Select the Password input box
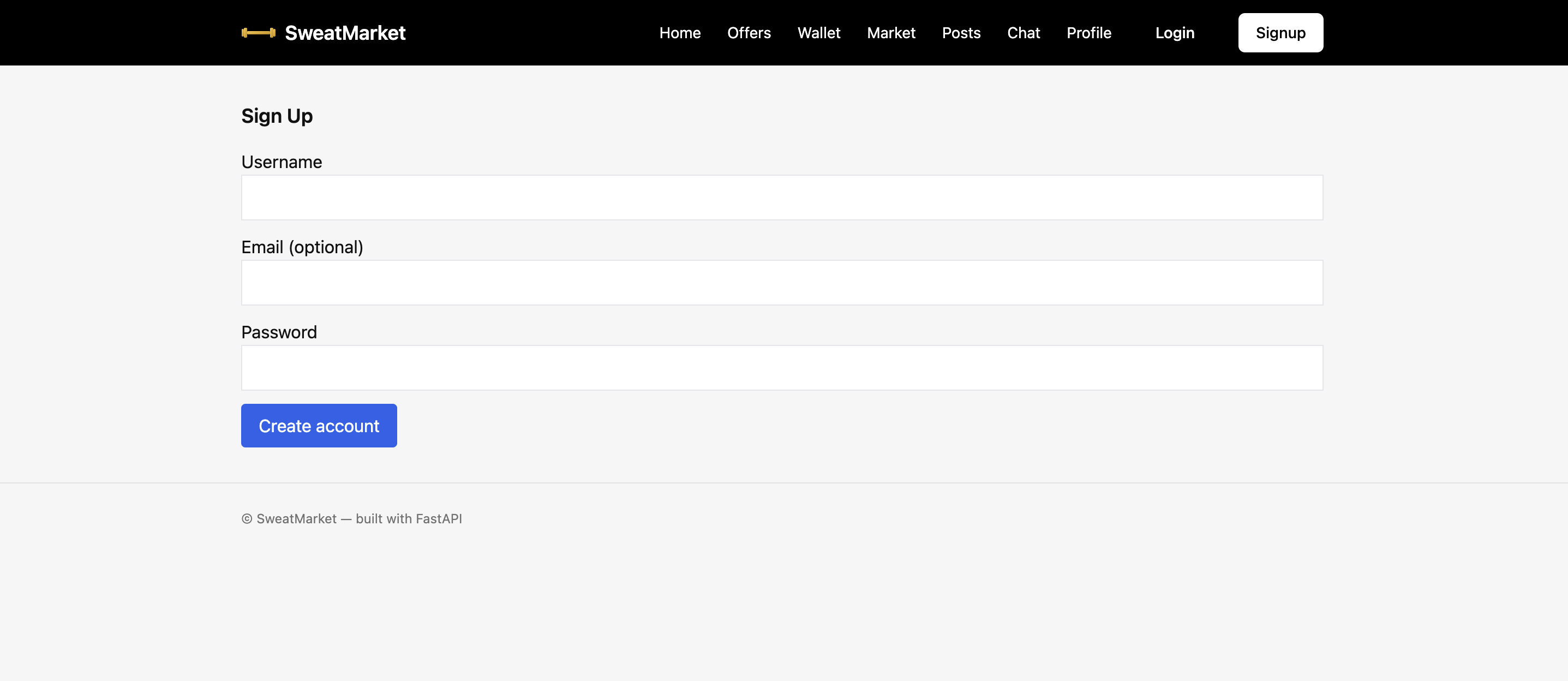The width and height of the screenshot is (1568, 681). [x=782, y=368]
